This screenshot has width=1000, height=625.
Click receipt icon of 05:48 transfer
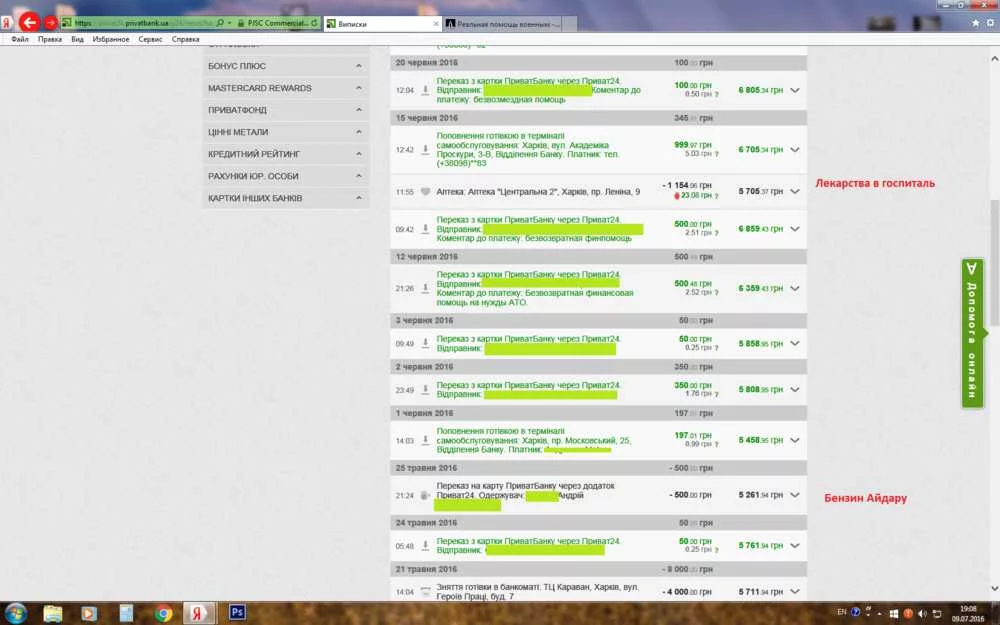point(425,545)
